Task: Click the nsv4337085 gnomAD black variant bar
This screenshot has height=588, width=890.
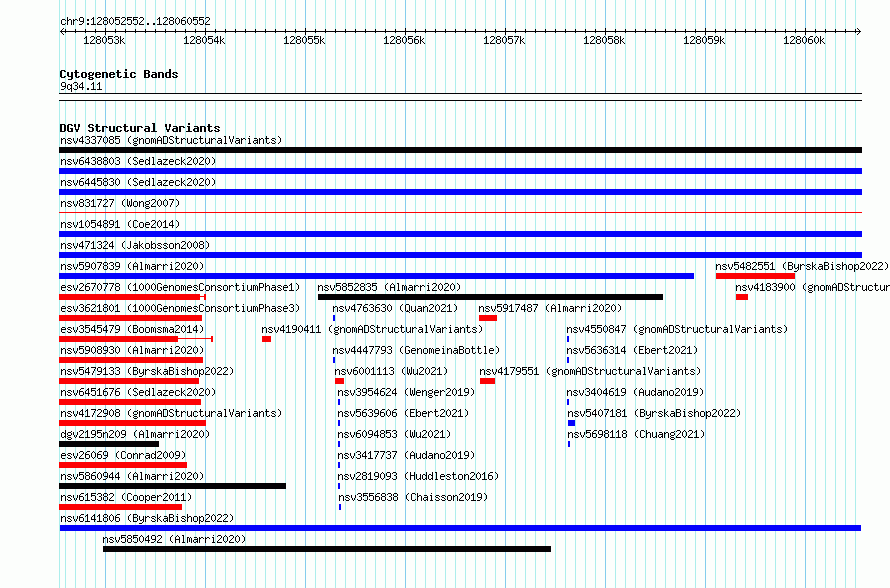Action: tap(460, 150)
